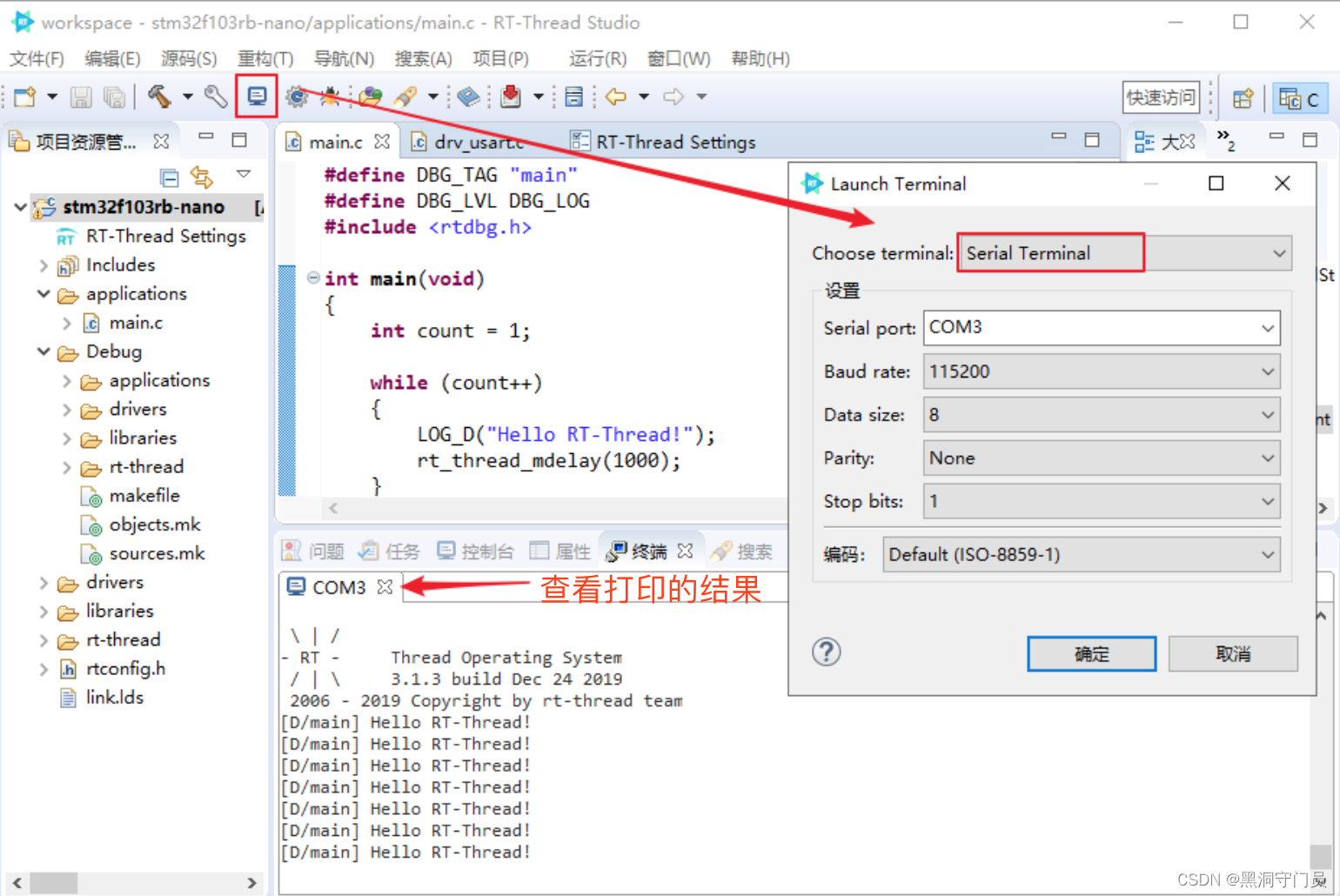The height and width of the screenshot is (896, 1340).
Task: Open dropdown next to new project icon
Action: click(52, 97)
